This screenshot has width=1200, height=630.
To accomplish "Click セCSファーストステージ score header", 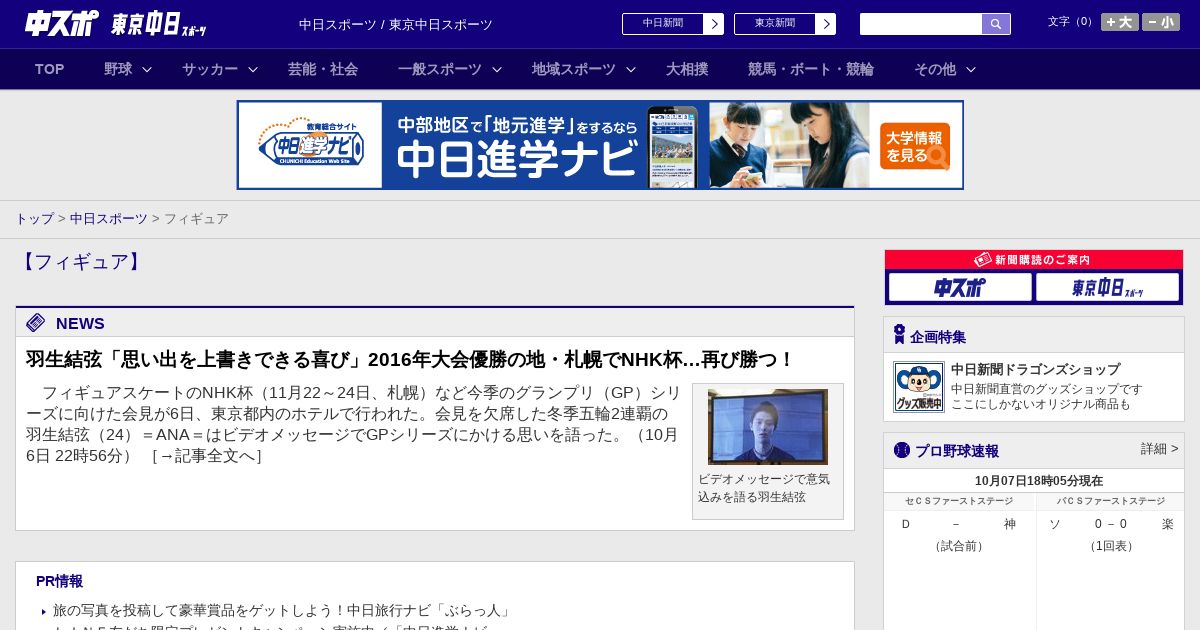I will pos(959,501).
